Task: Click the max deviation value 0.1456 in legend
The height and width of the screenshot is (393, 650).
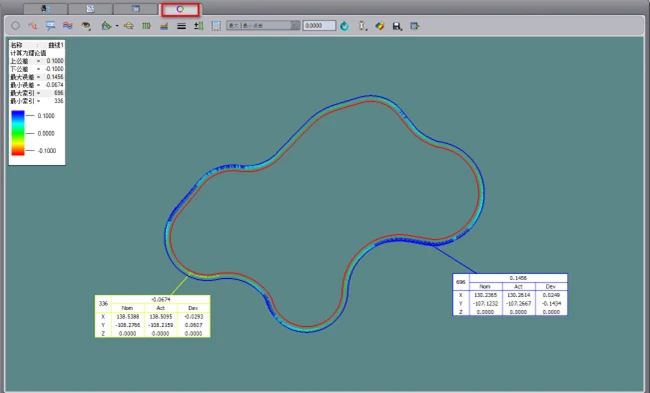Action: [x=55, y=77]
